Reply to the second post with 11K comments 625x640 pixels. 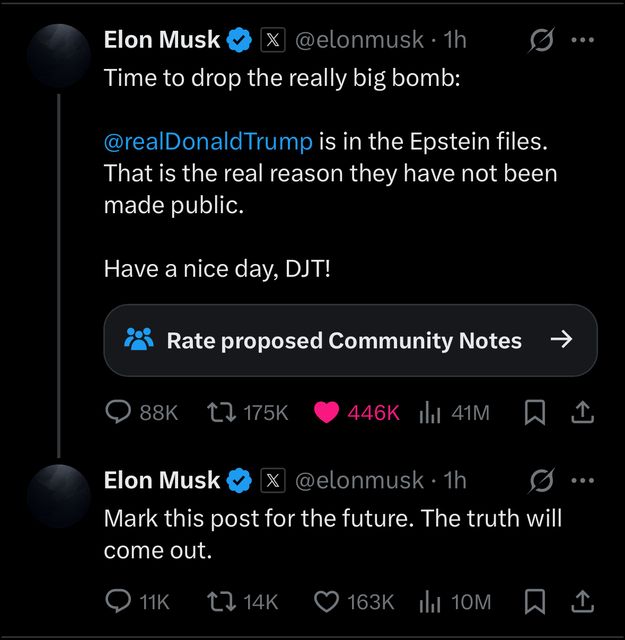click(x=118, y=602)
